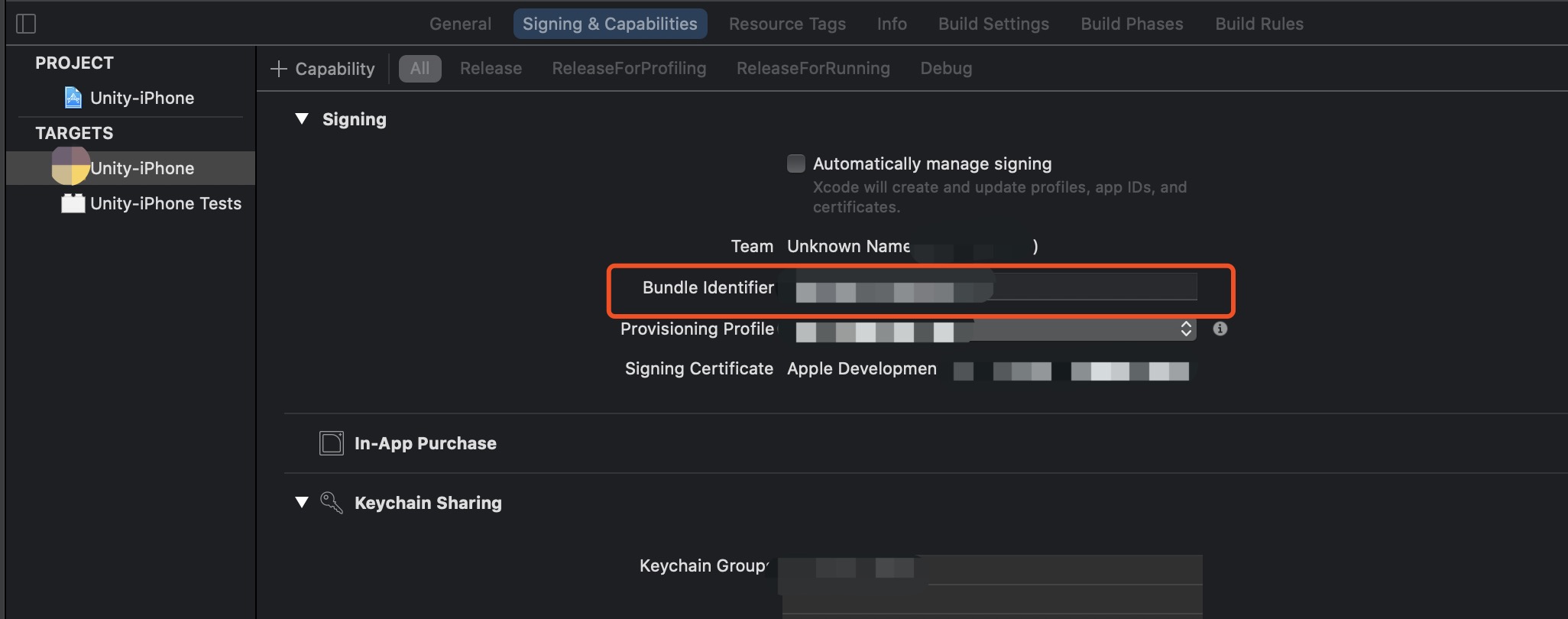Click into the Bundle Identifier field
The height and width of the screenshot is (619, 1568).
992,287
